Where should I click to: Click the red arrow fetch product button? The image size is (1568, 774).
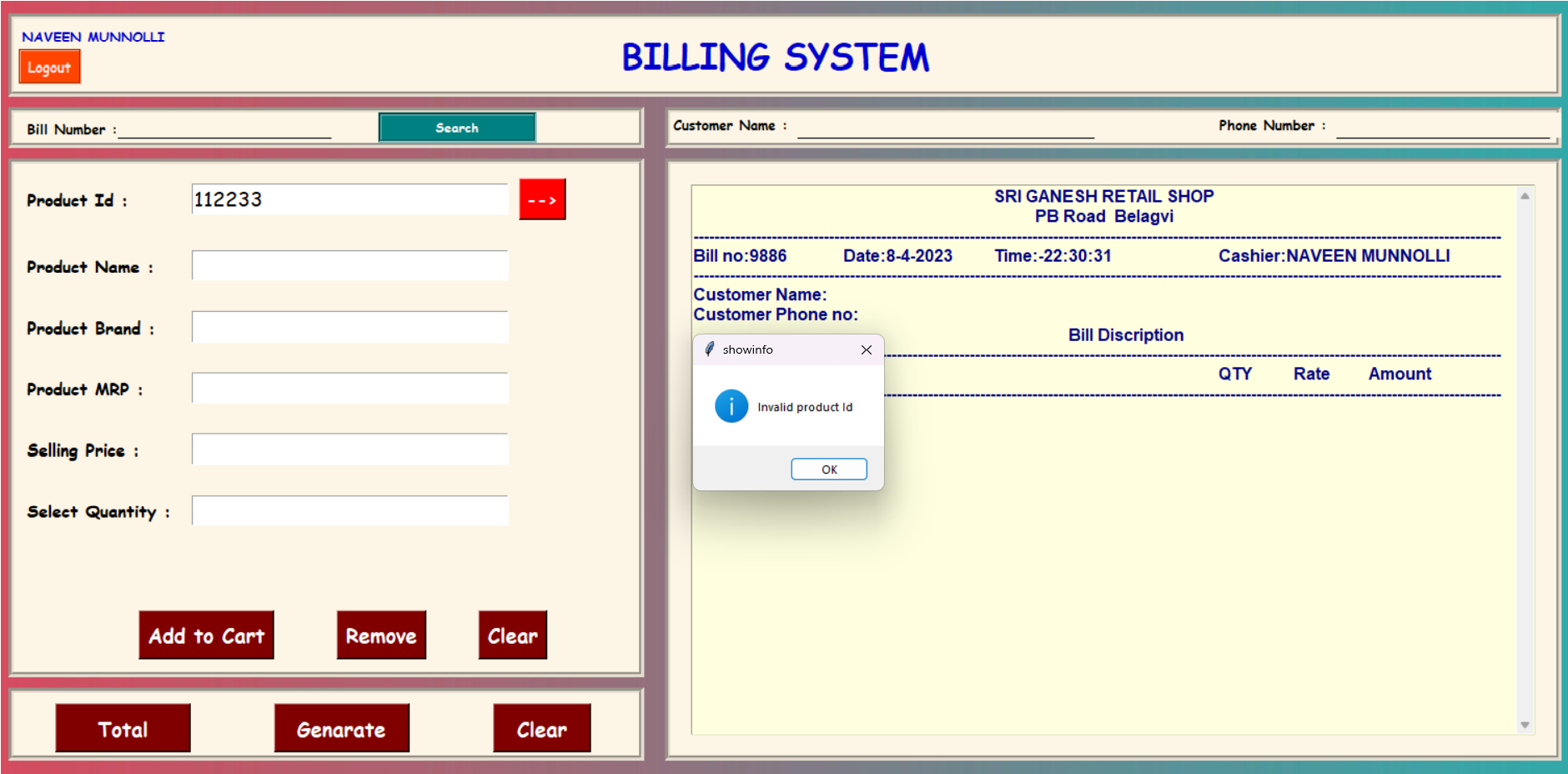(x=542, y=199)
